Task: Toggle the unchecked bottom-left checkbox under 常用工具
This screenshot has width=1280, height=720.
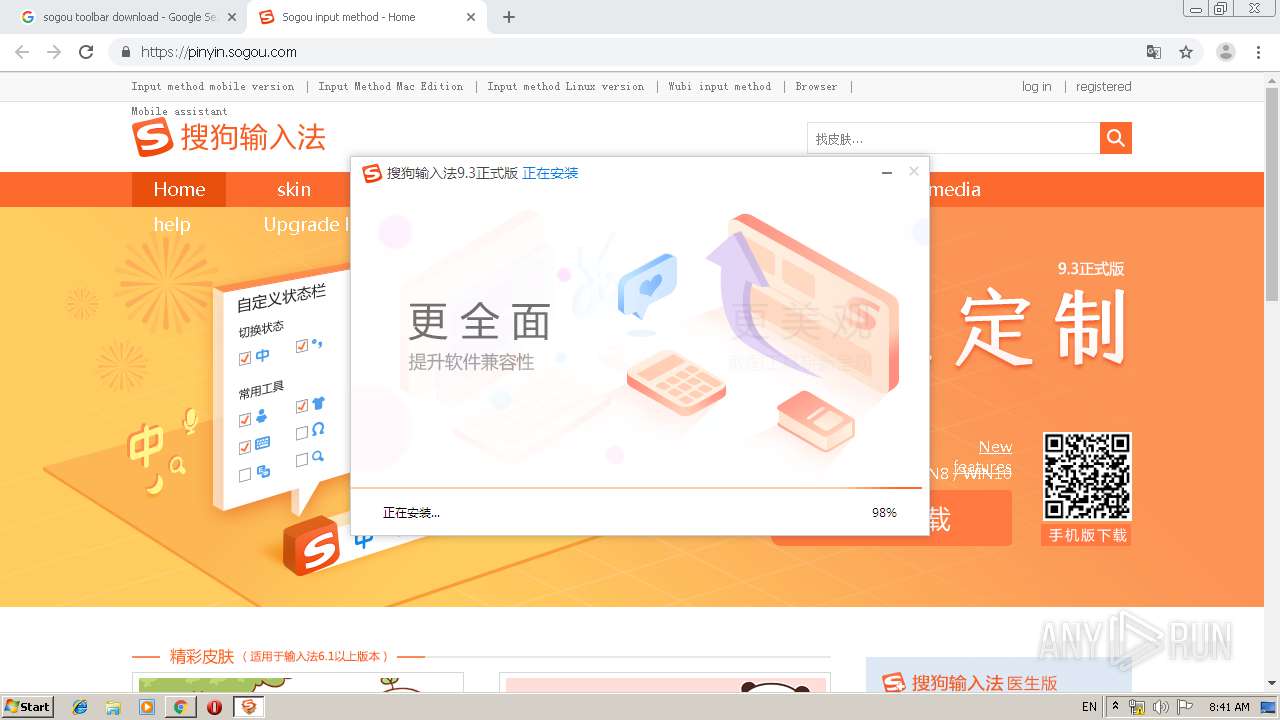Action: [x=245, y=475]
